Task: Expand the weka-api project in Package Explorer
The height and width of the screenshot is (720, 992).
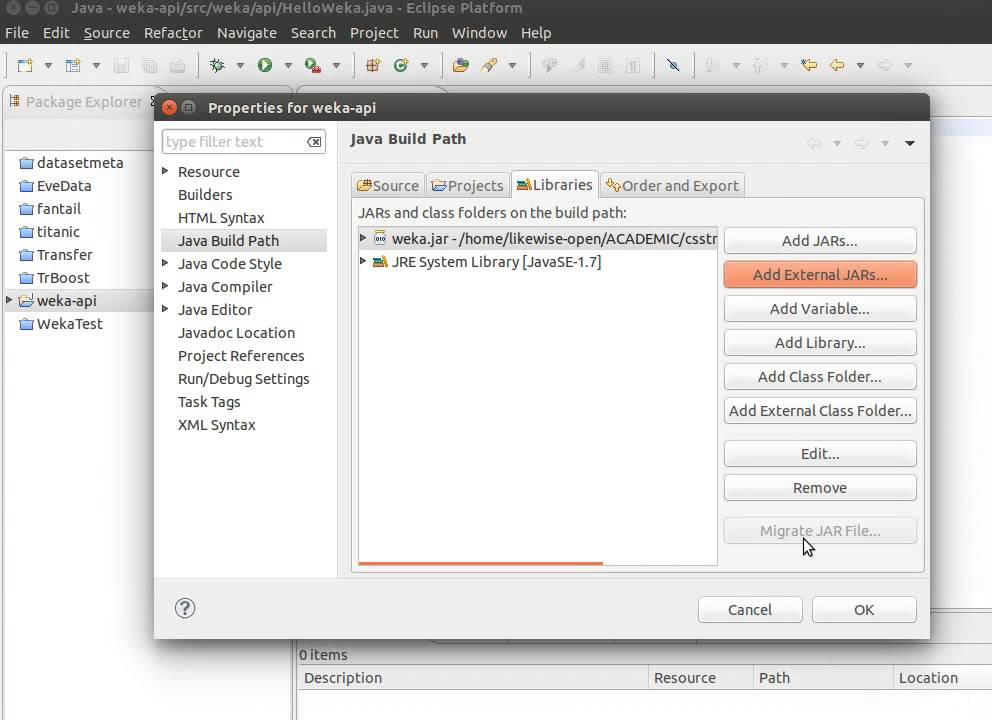Action: click(x=9, y=300)
